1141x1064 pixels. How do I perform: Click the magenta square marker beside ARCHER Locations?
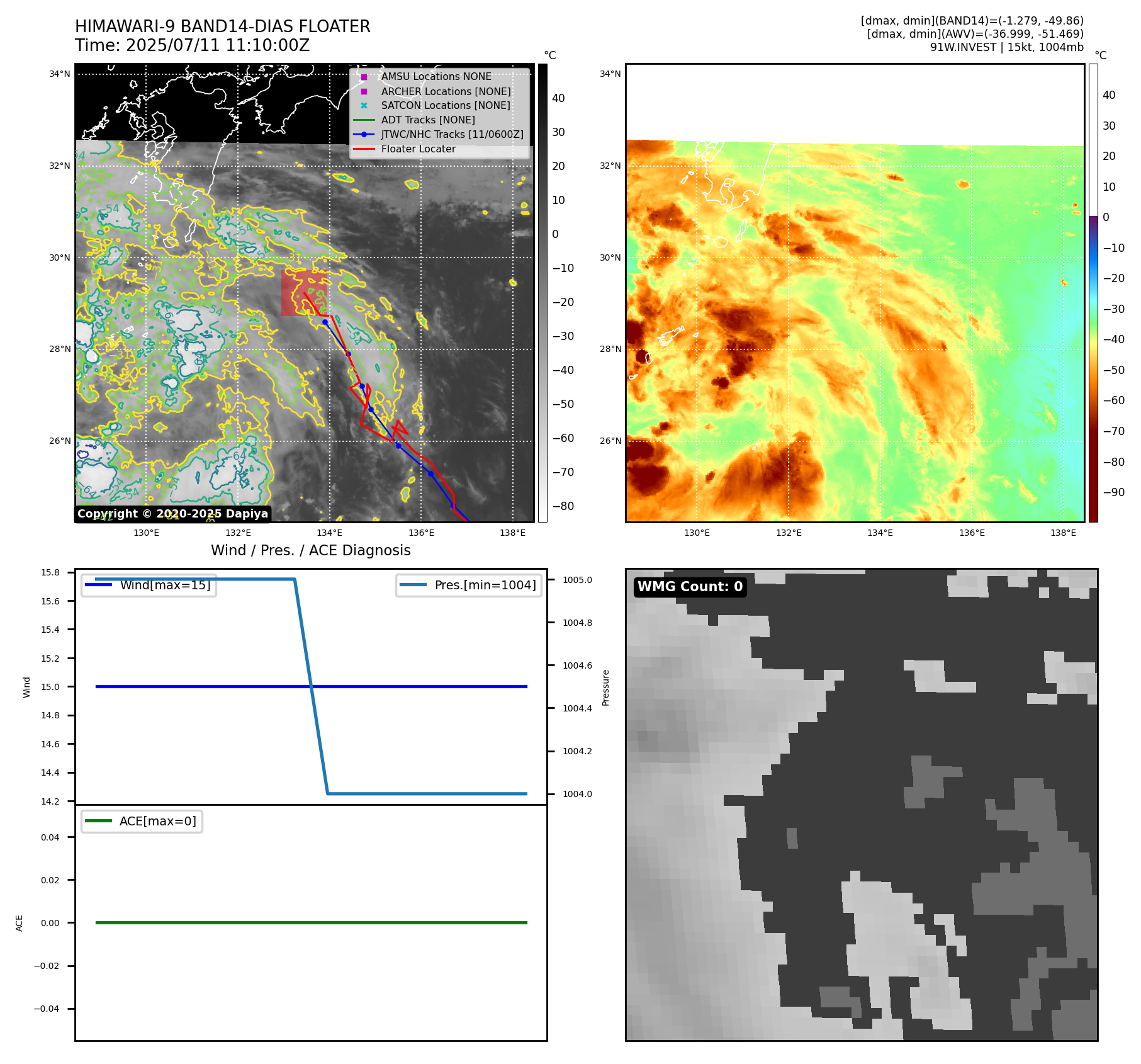click(364, 91)
